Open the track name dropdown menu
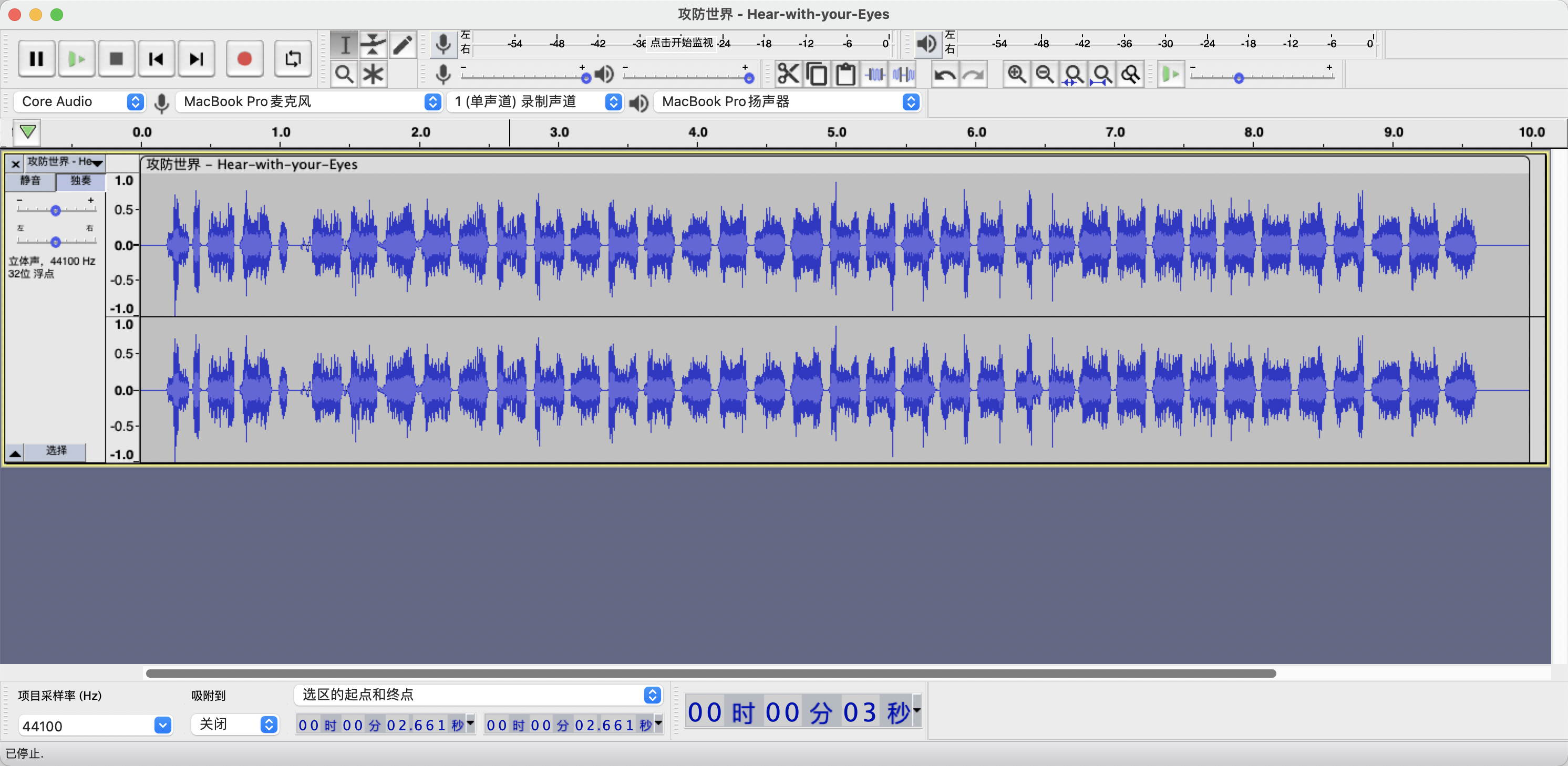 65,162
